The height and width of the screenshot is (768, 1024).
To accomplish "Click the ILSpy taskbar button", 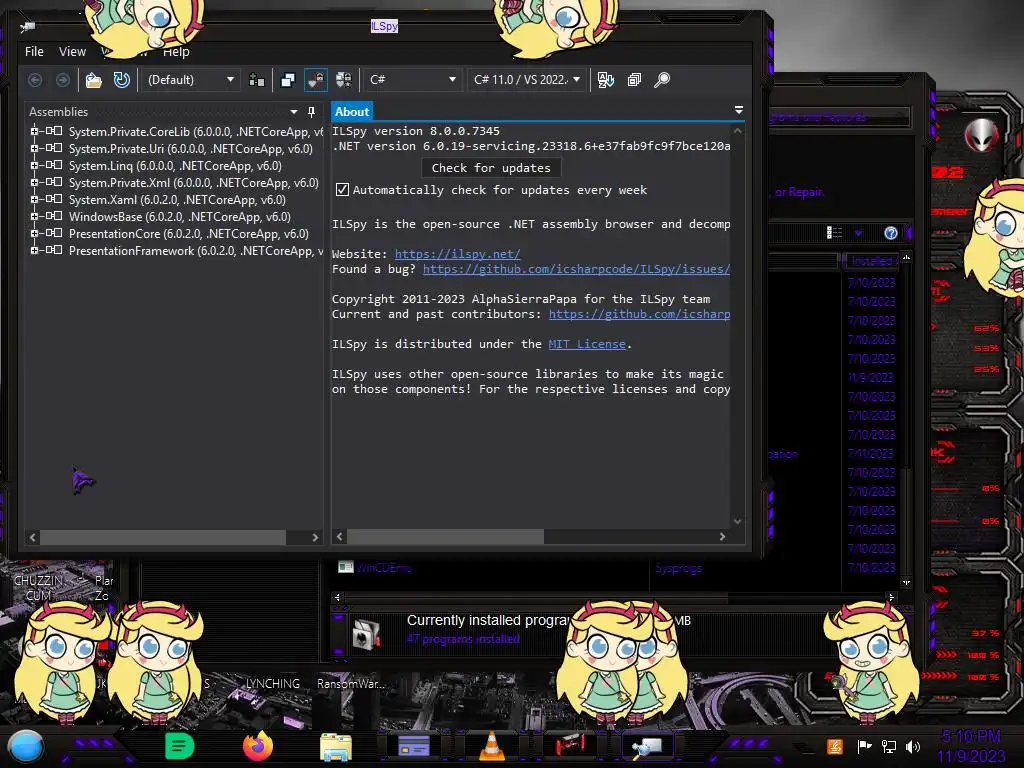I will tap(648, 746).
